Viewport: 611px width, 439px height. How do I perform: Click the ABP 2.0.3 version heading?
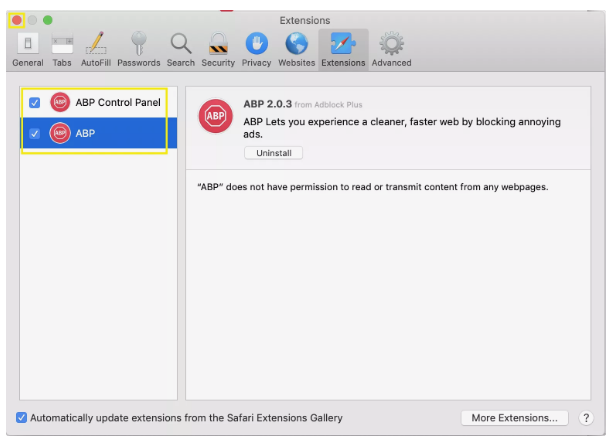point(267,104)
